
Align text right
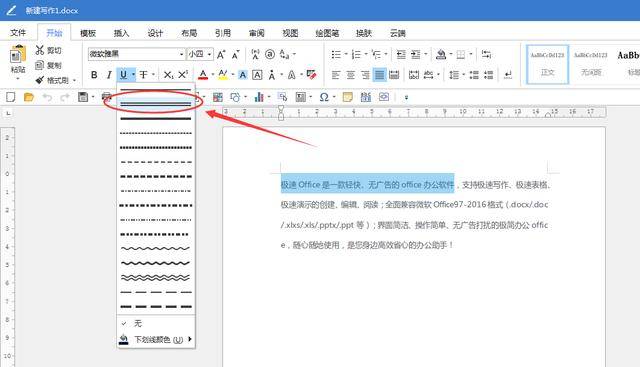(365, 75)
